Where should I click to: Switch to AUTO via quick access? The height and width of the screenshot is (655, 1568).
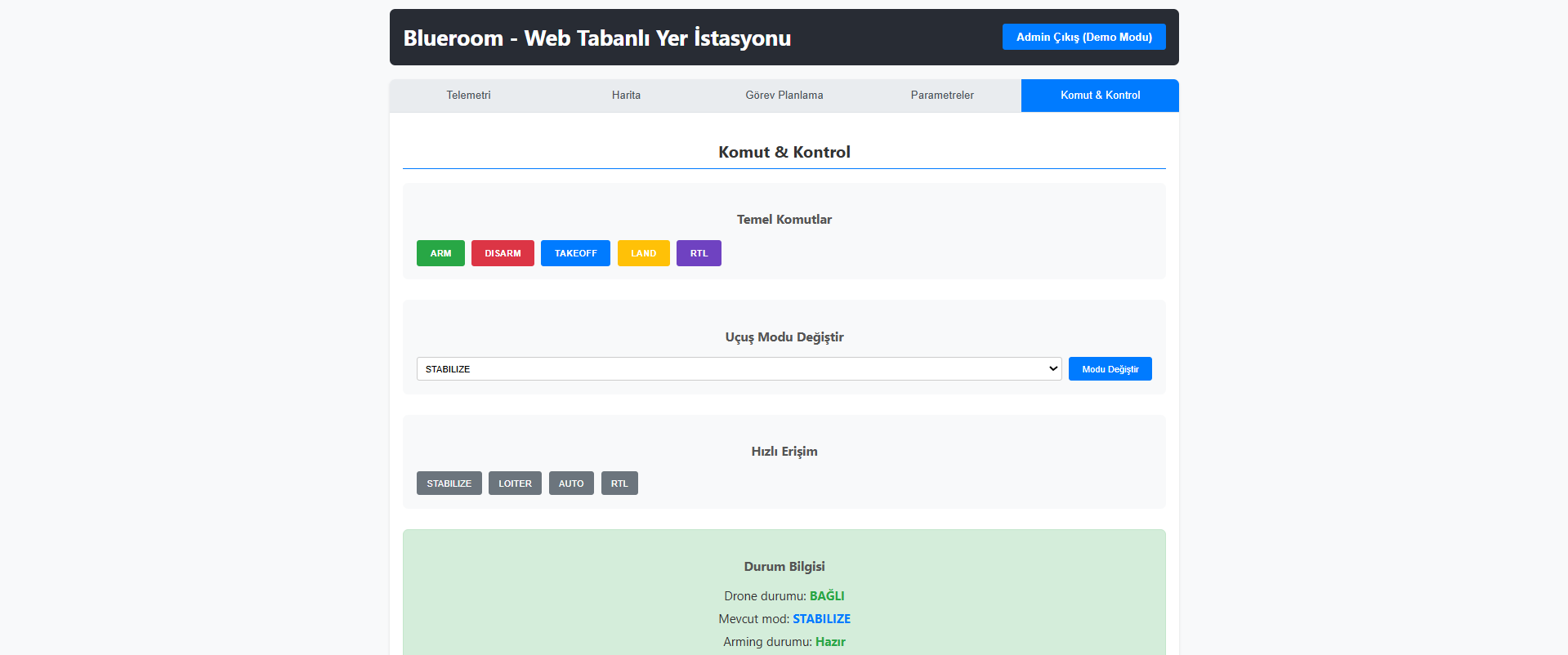pyautogui.click(x=571, y=483)
